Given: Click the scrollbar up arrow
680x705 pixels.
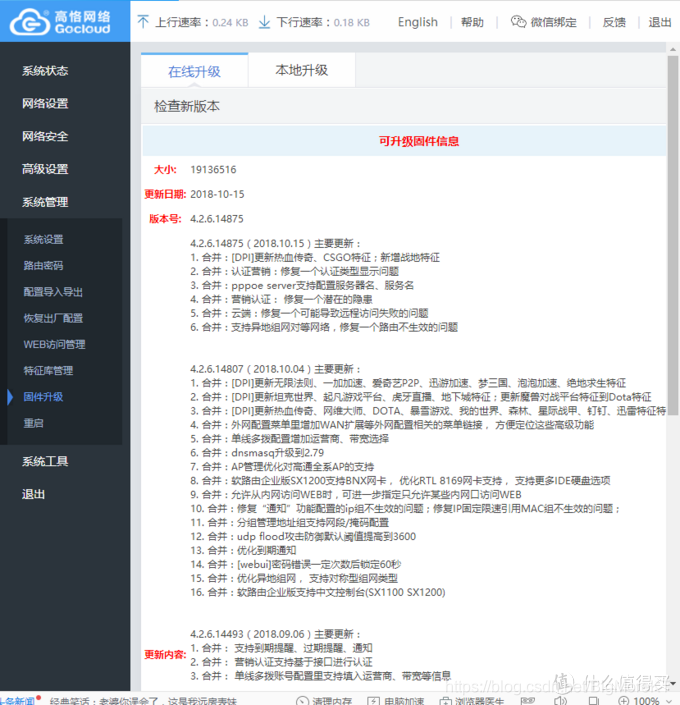Looking at the screenshot, I should click(673, 49).
